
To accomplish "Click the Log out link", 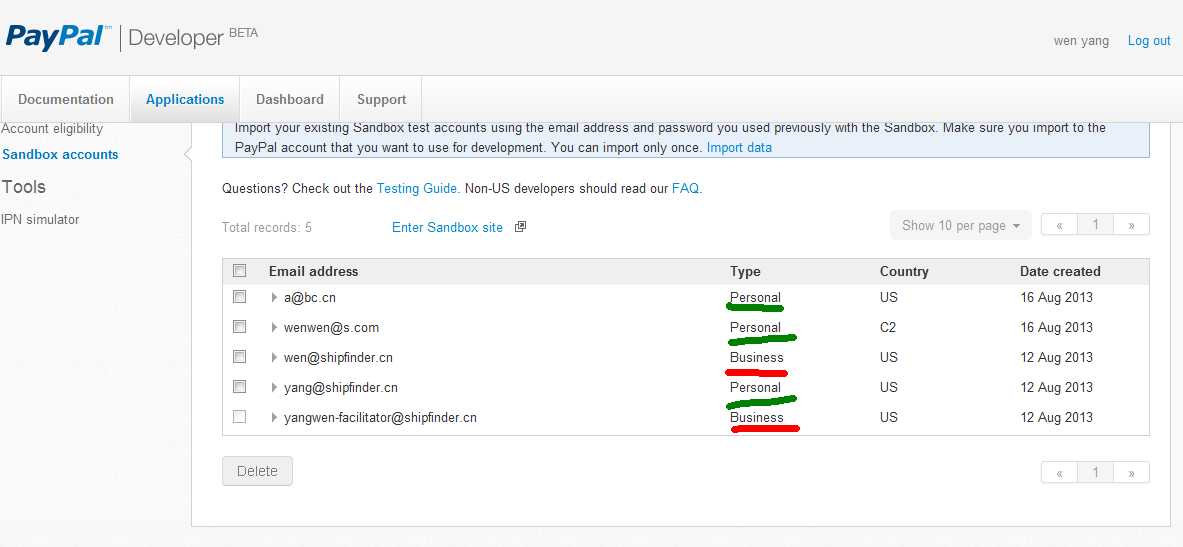I will pyautogui.click(x=1149, y=41).
